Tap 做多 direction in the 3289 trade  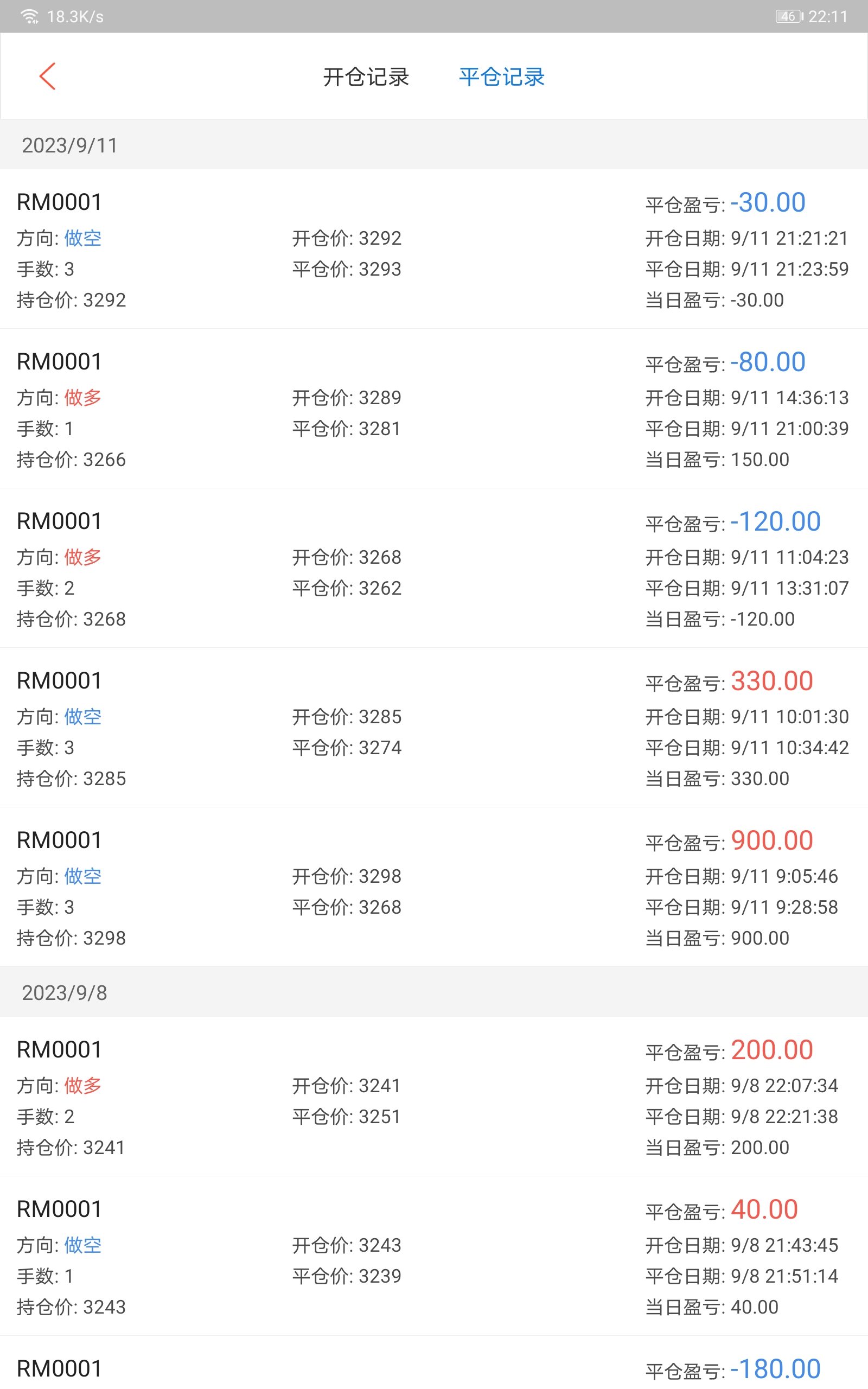tap(82, 398)
